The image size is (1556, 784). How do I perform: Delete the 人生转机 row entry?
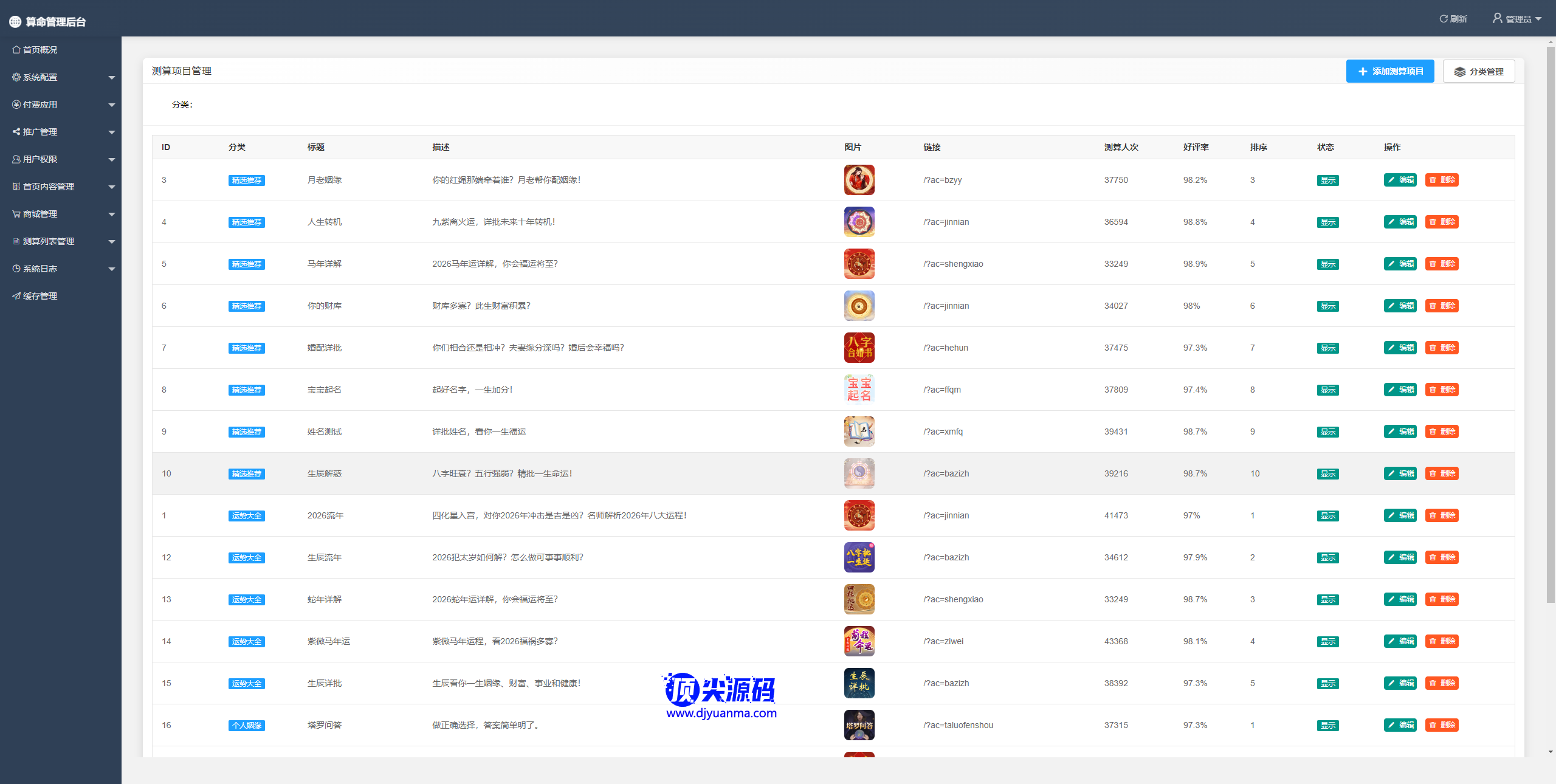pos(1441,222)
